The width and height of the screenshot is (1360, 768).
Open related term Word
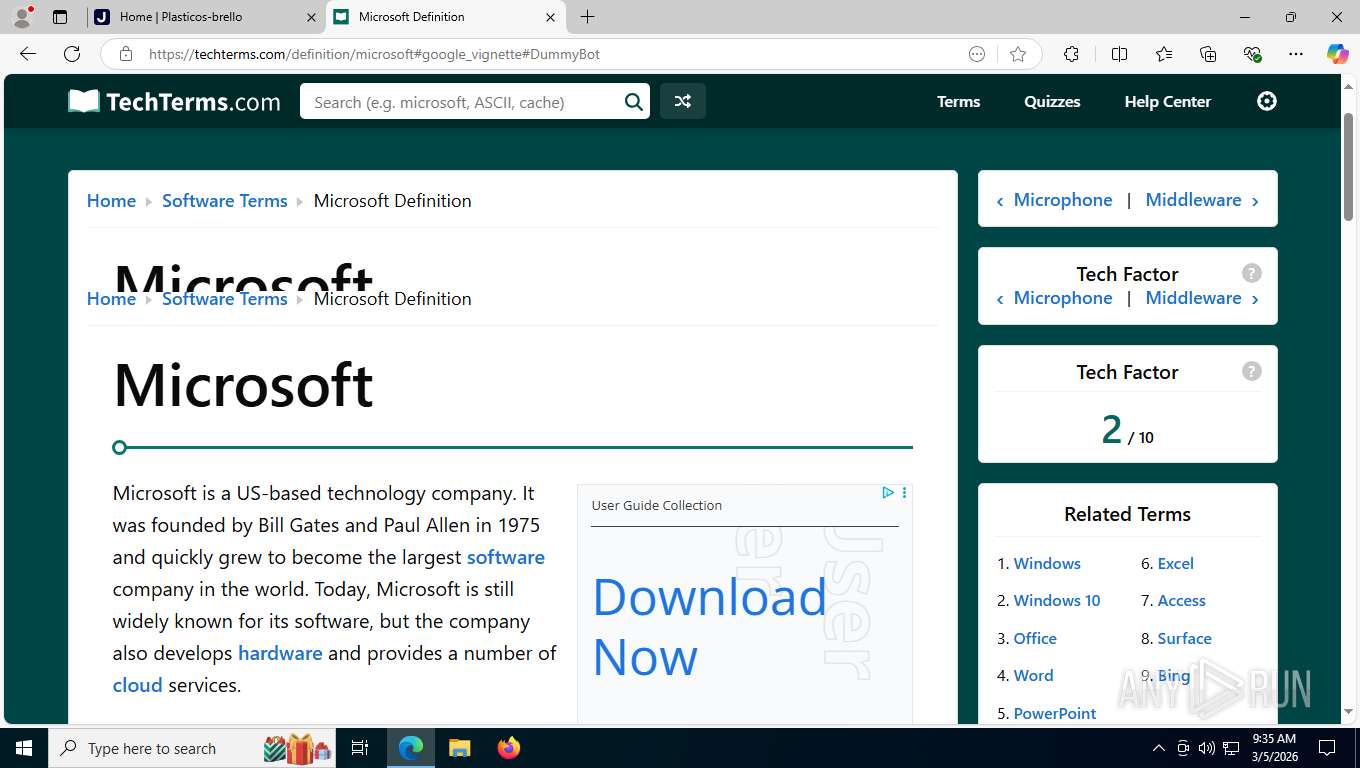pyautogui.click(x=1033, y=675)
